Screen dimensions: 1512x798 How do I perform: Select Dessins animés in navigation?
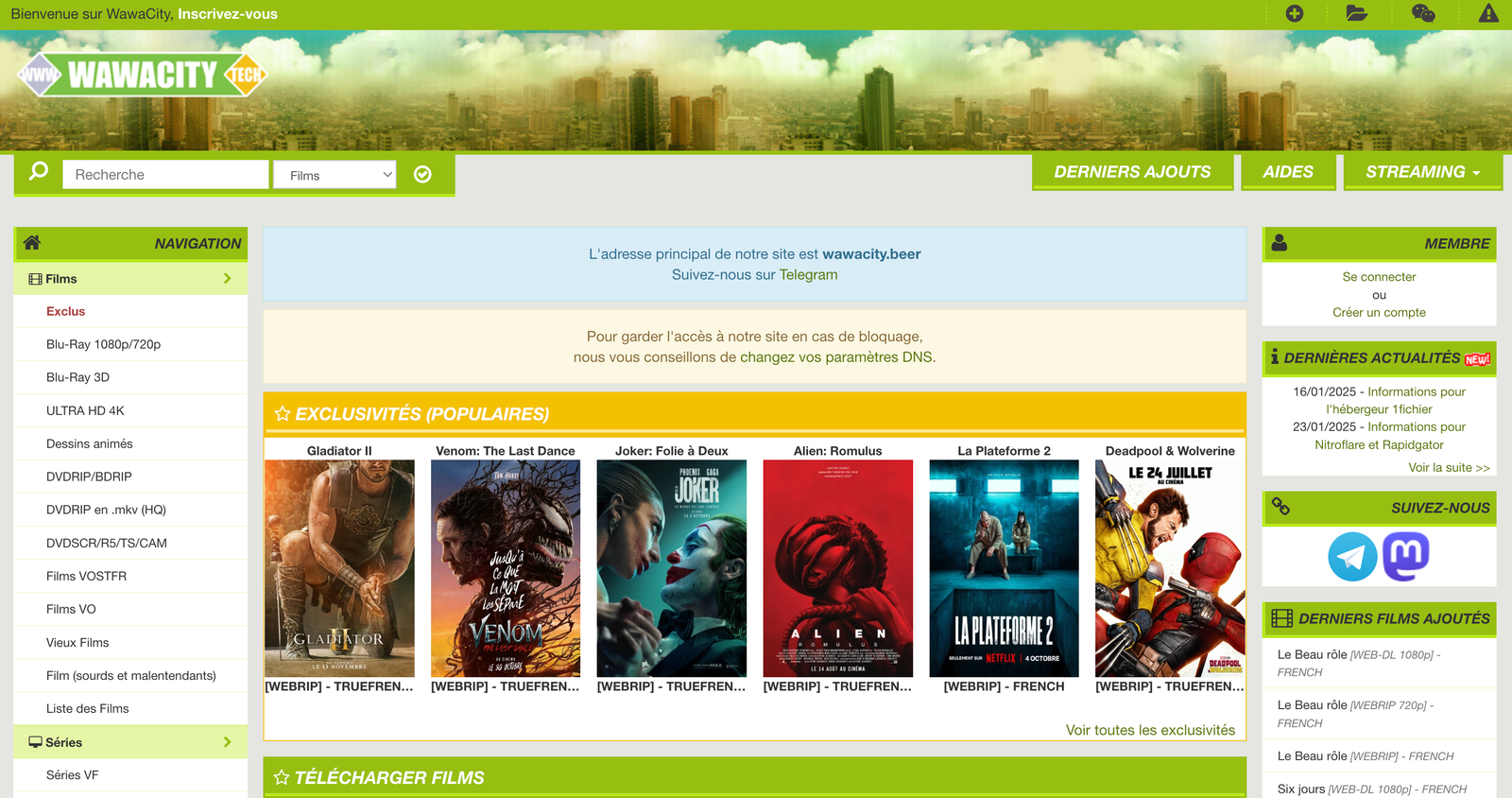pyautogui.click(x=89, y=443)
